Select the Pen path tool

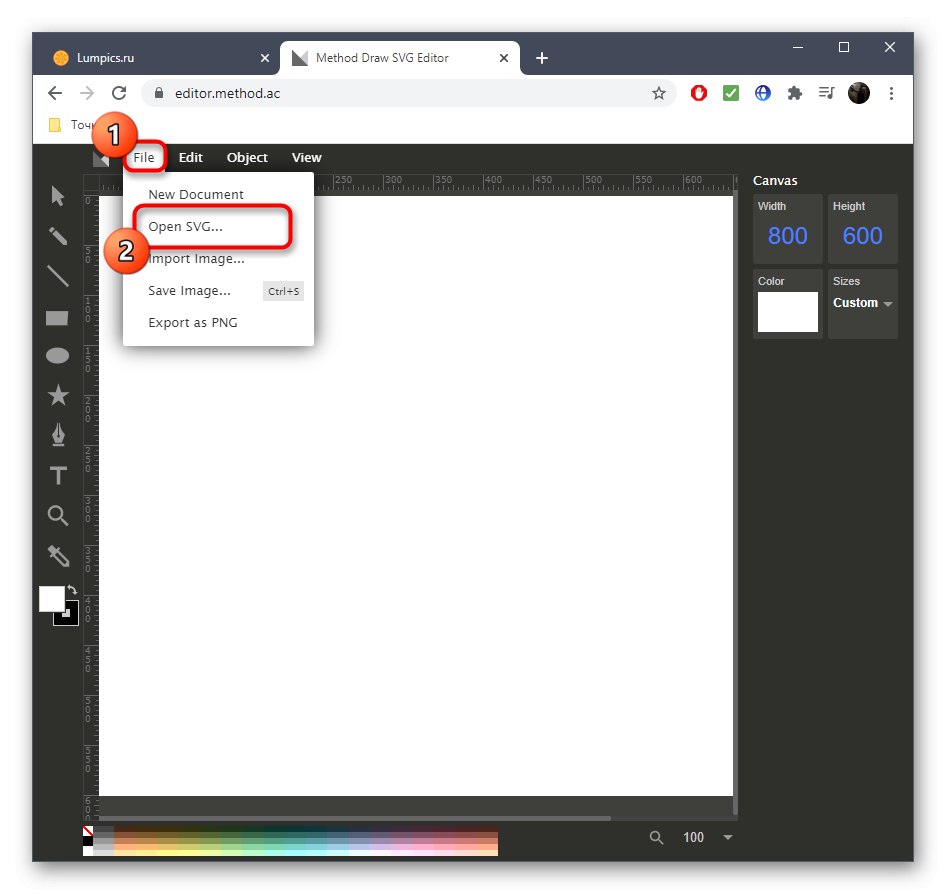point(58,435)
